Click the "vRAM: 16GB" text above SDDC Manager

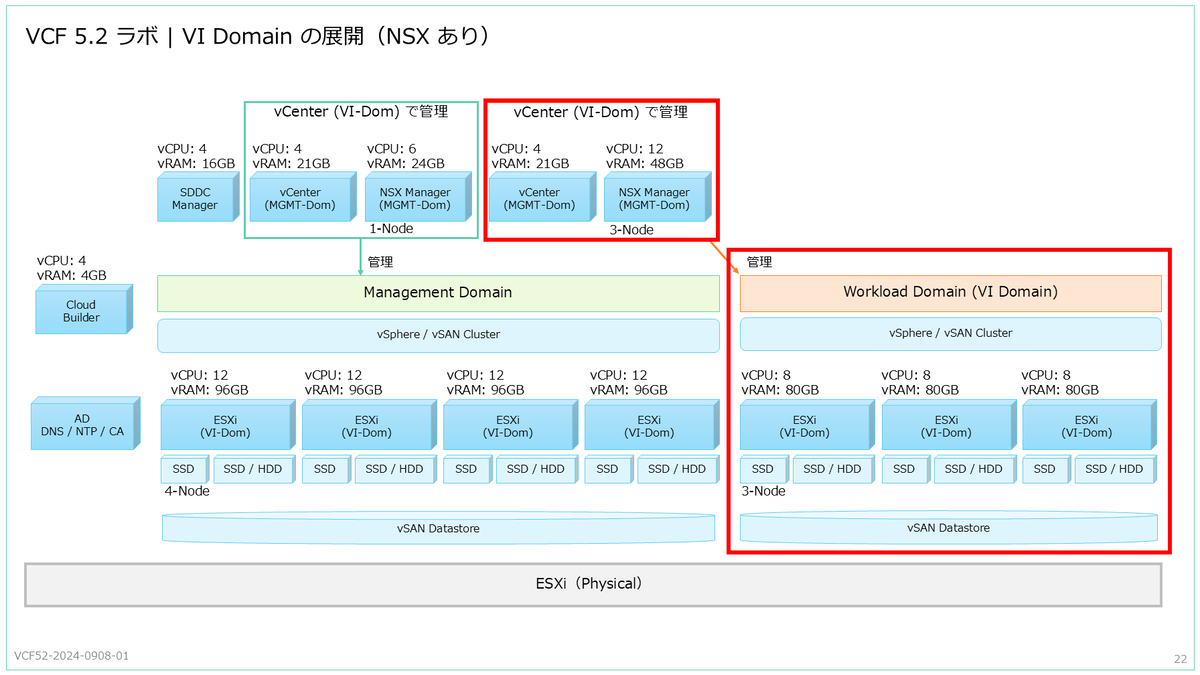tap(196, 163)
